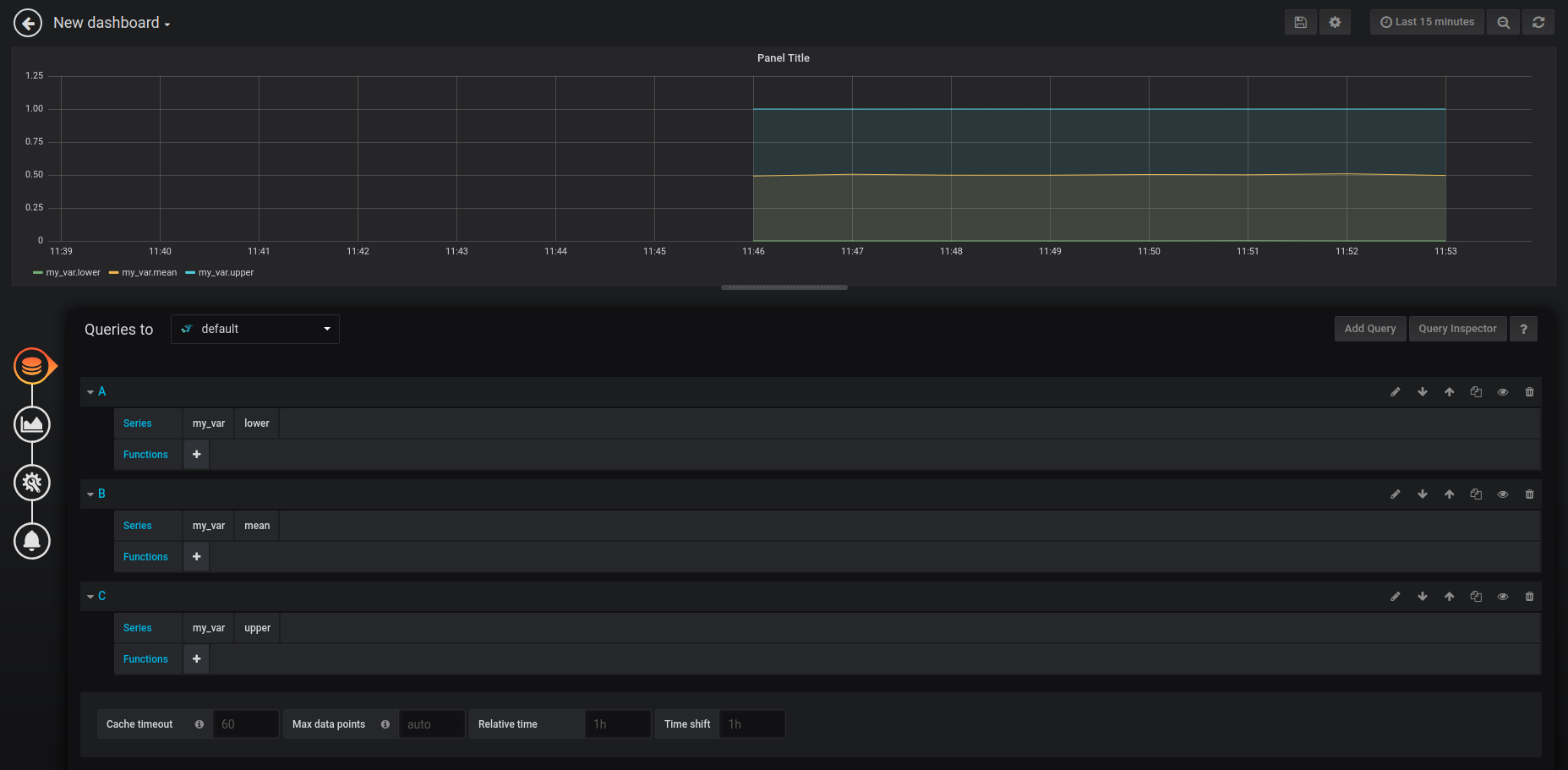Collapse query A row
The height and width of the screenshot is (770, 1568).
click(91, 392)
